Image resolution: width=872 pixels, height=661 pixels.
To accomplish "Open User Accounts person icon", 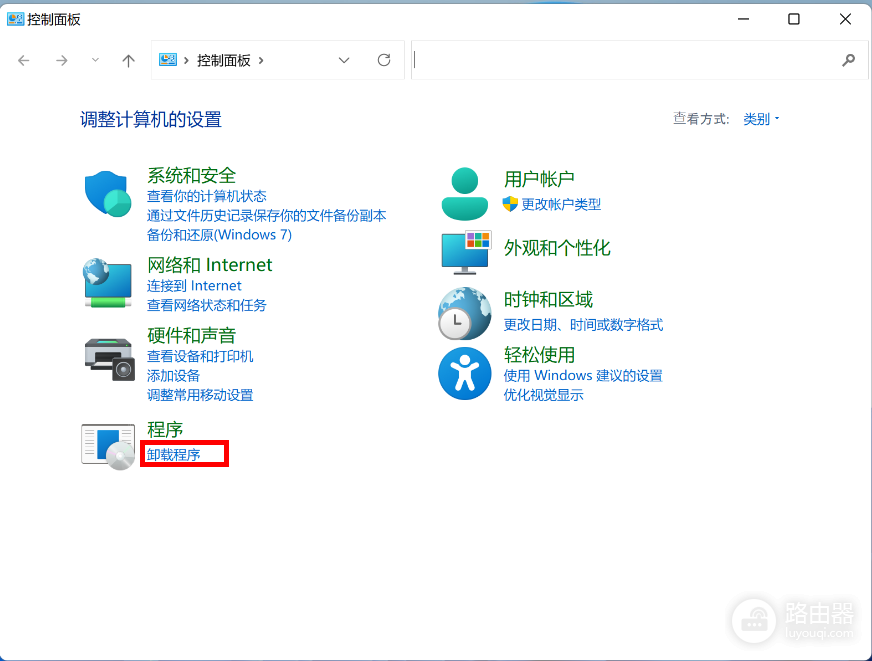I will pyautogui.click(x=464, y=194).
